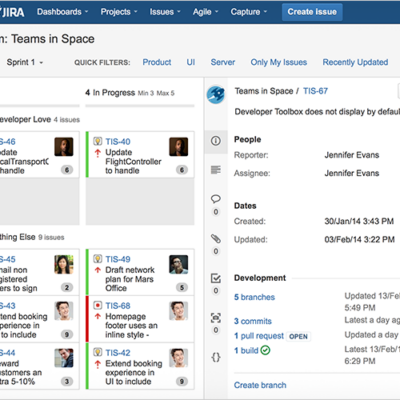Open the Sprint 1 dropdown
The image size is (400, 400).
(x=25, y=62)
